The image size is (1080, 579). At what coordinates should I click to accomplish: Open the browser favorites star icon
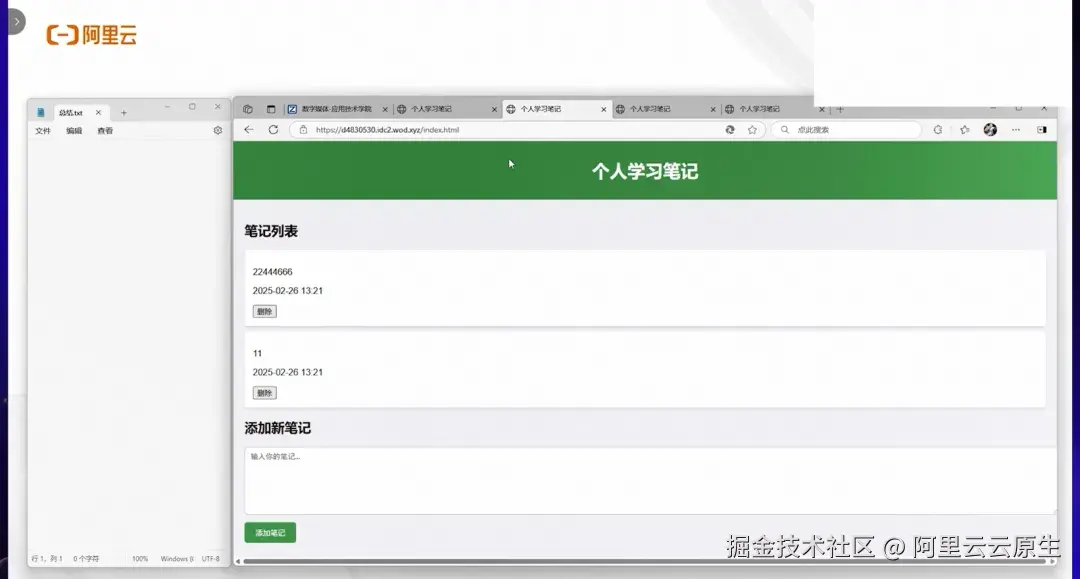(x=962, y=129)
